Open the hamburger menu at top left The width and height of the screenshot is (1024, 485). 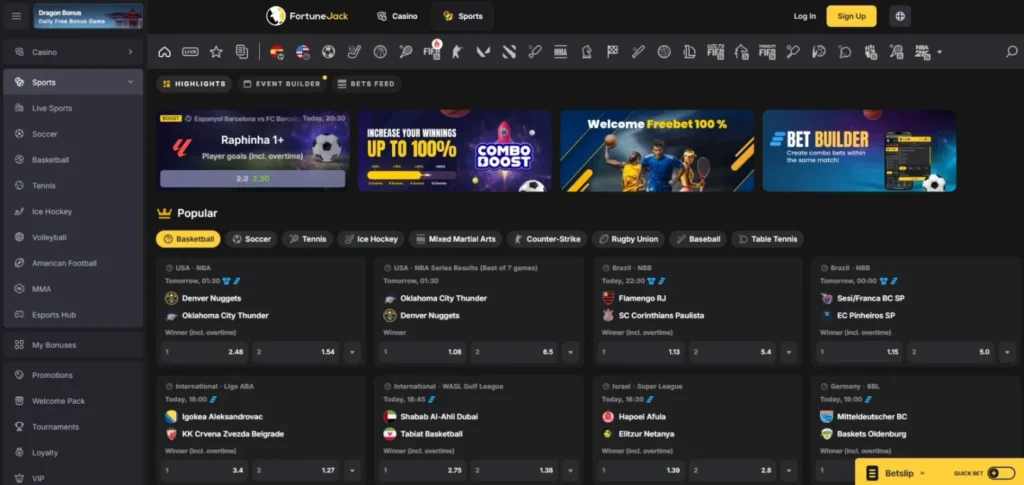tap(16, 16)
